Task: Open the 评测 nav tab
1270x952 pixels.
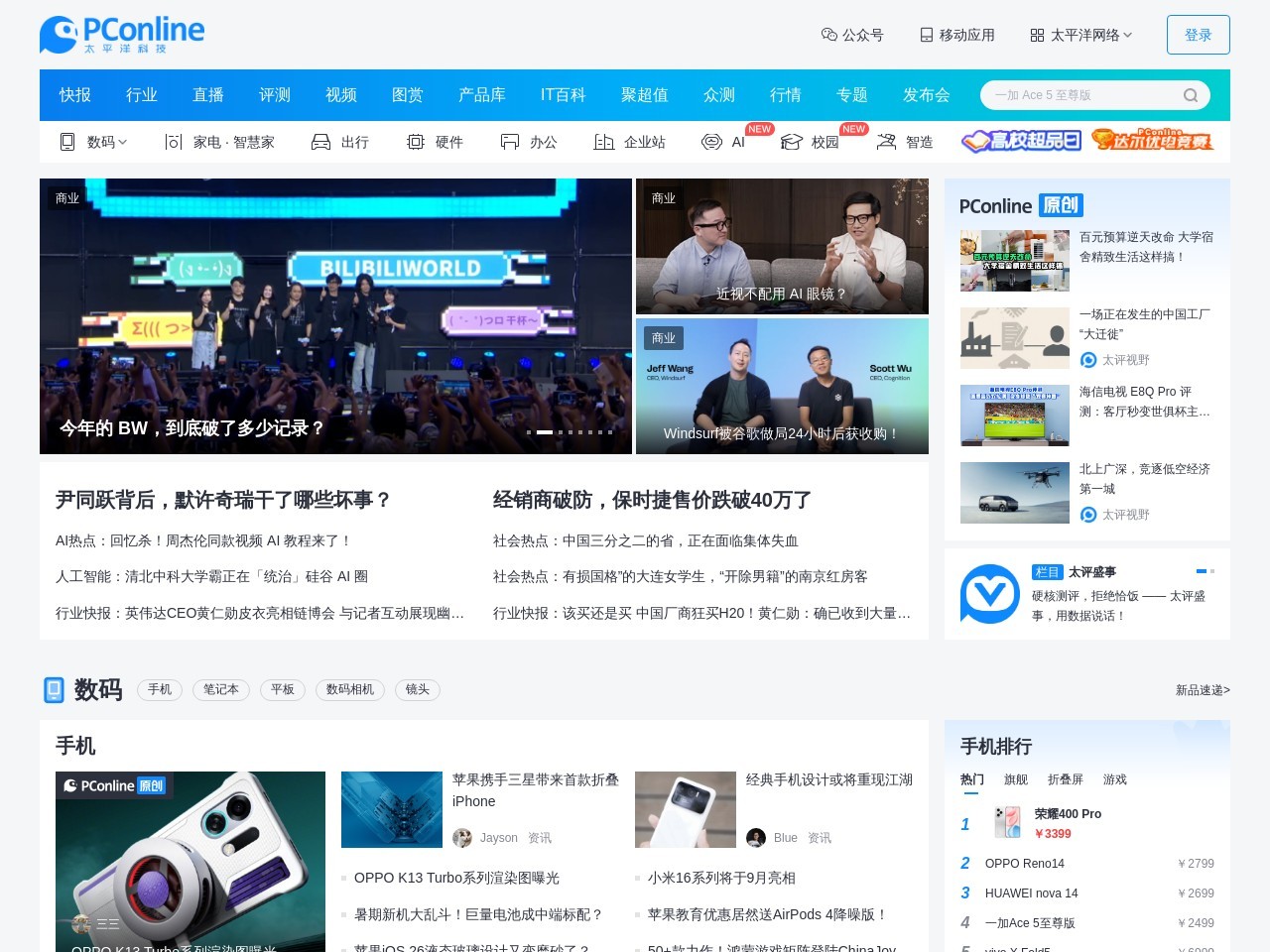Action: pos(275,95)
